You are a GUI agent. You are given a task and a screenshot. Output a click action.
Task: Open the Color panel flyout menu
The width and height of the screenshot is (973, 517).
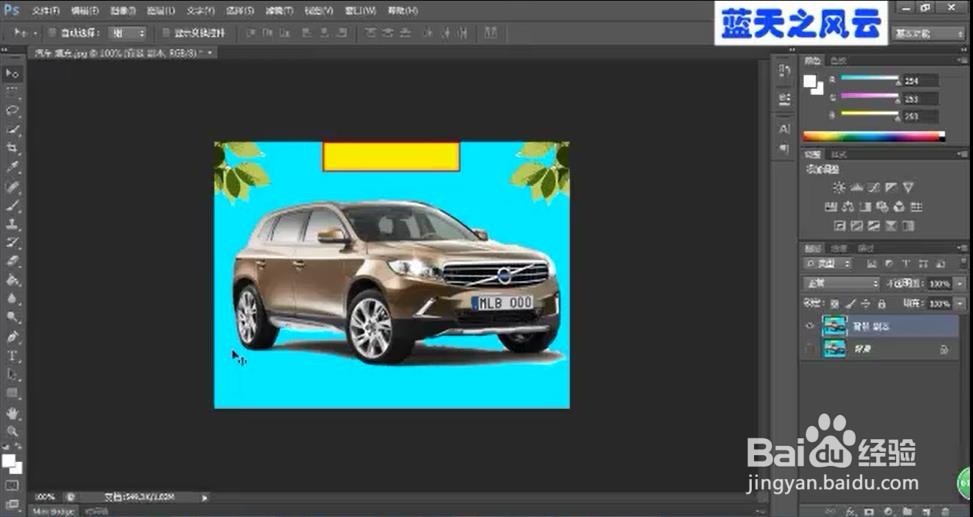pos(964,61)
